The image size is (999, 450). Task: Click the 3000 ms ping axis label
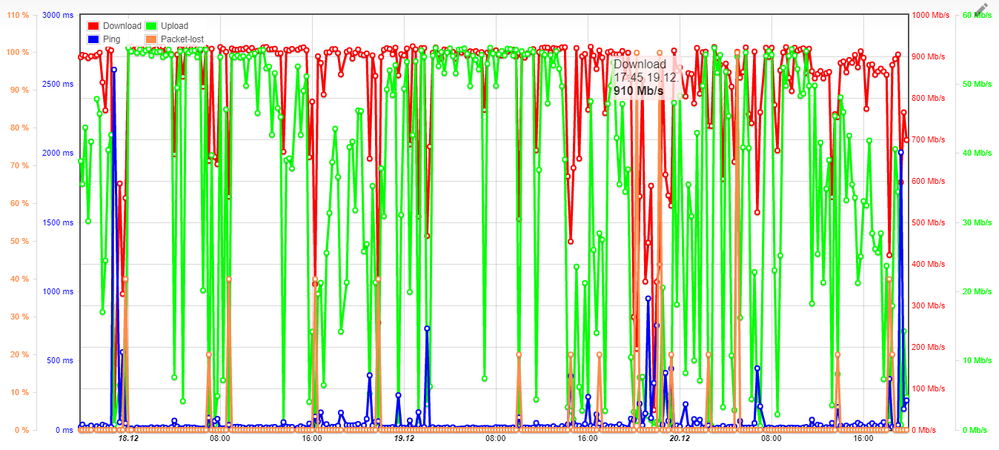[58, 14]
